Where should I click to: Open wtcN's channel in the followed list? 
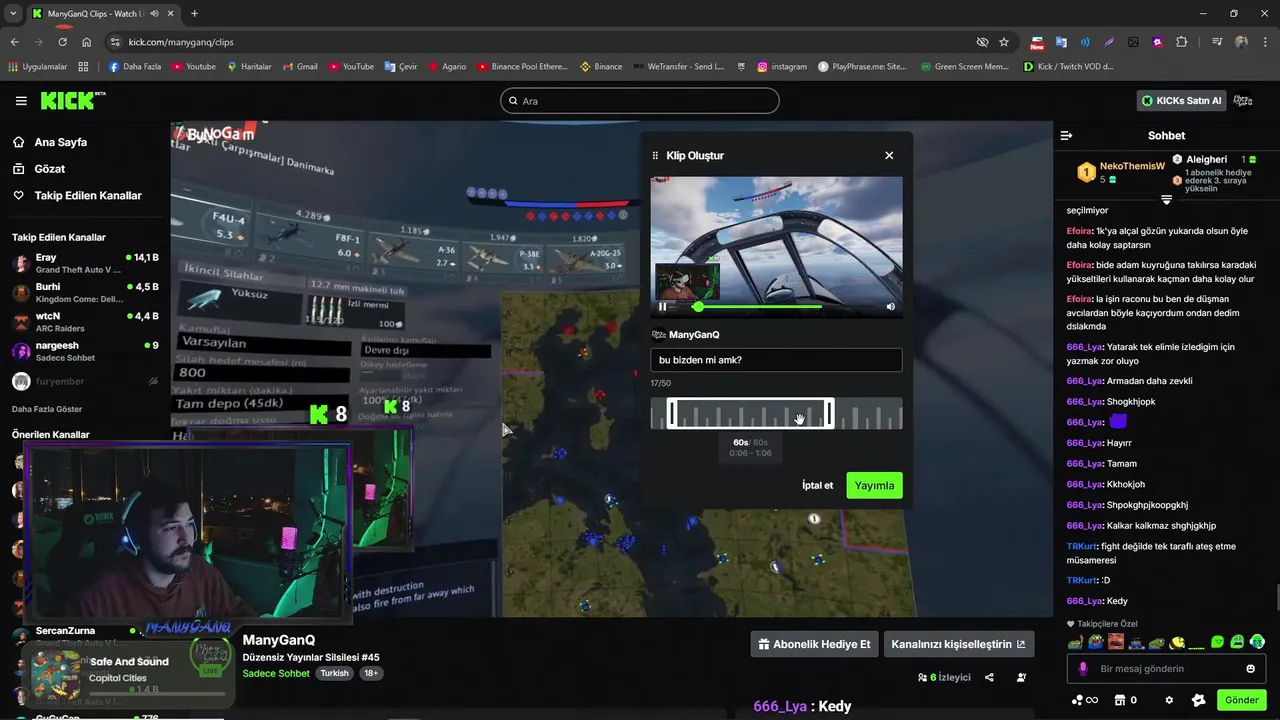pos(85,322)
